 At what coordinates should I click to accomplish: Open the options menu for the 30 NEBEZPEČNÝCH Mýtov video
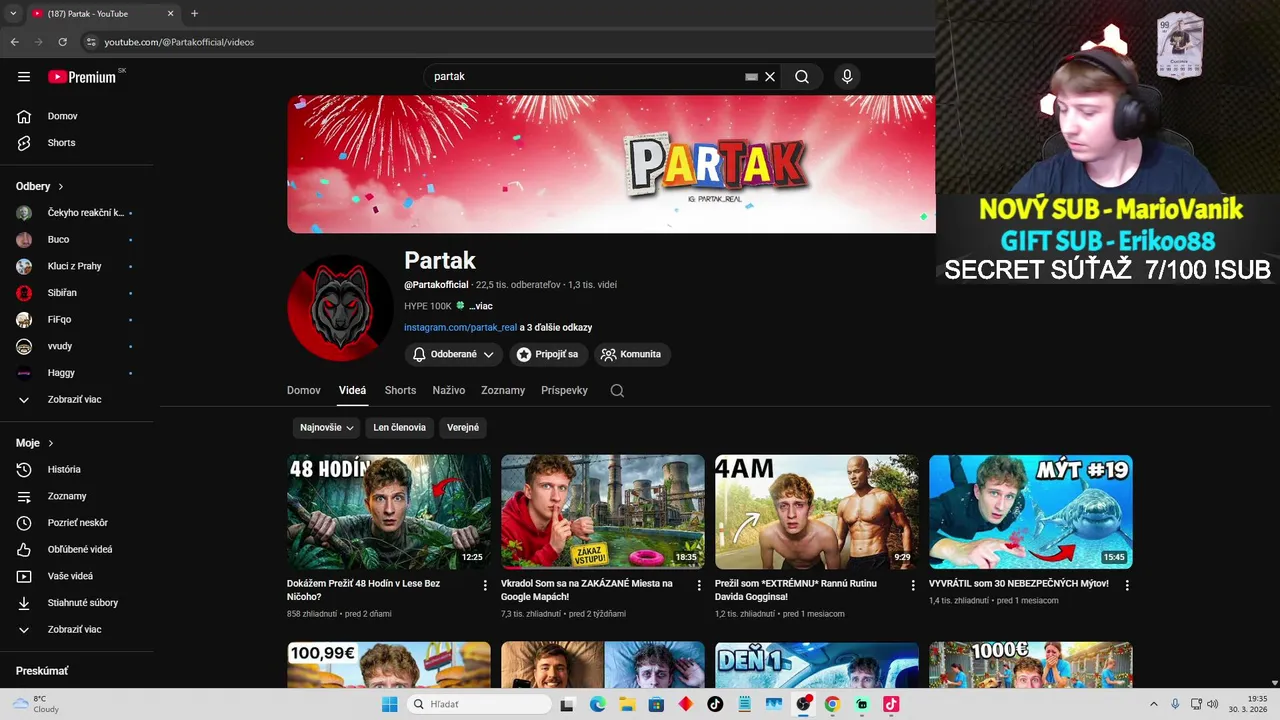tap(1127, 585)
